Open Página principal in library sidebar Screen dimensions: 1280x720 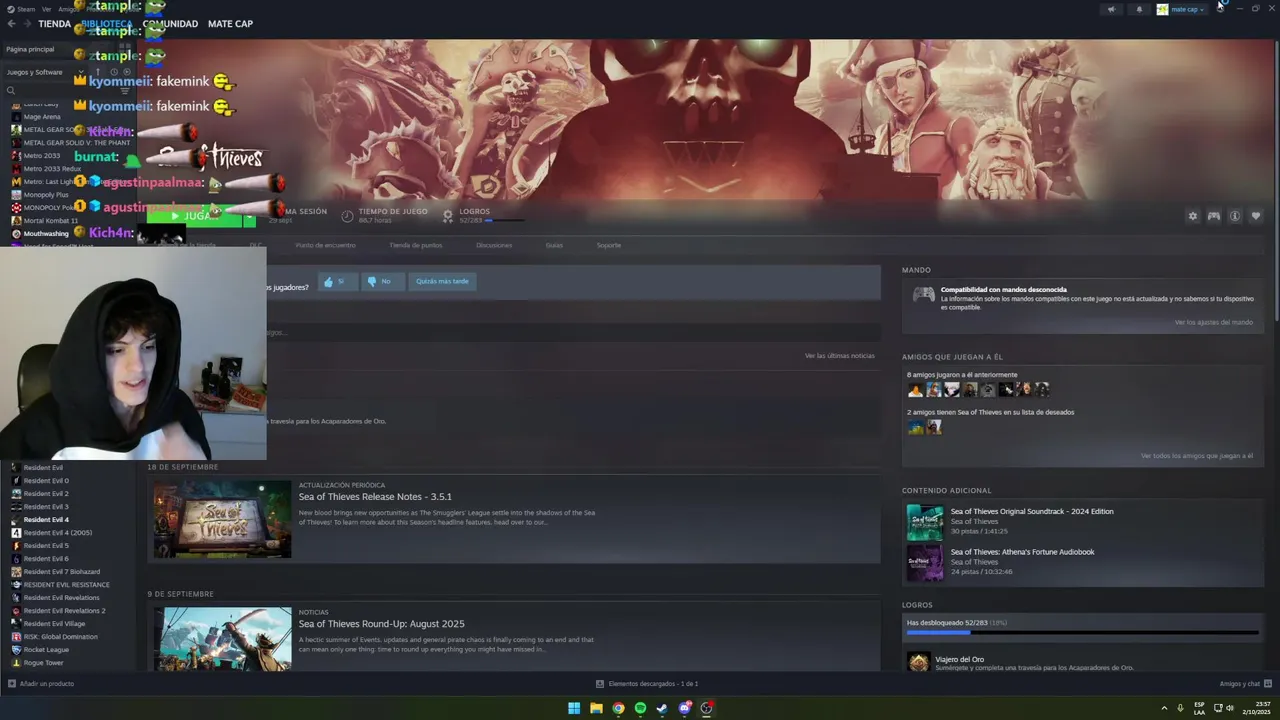[x=30, y=49]
